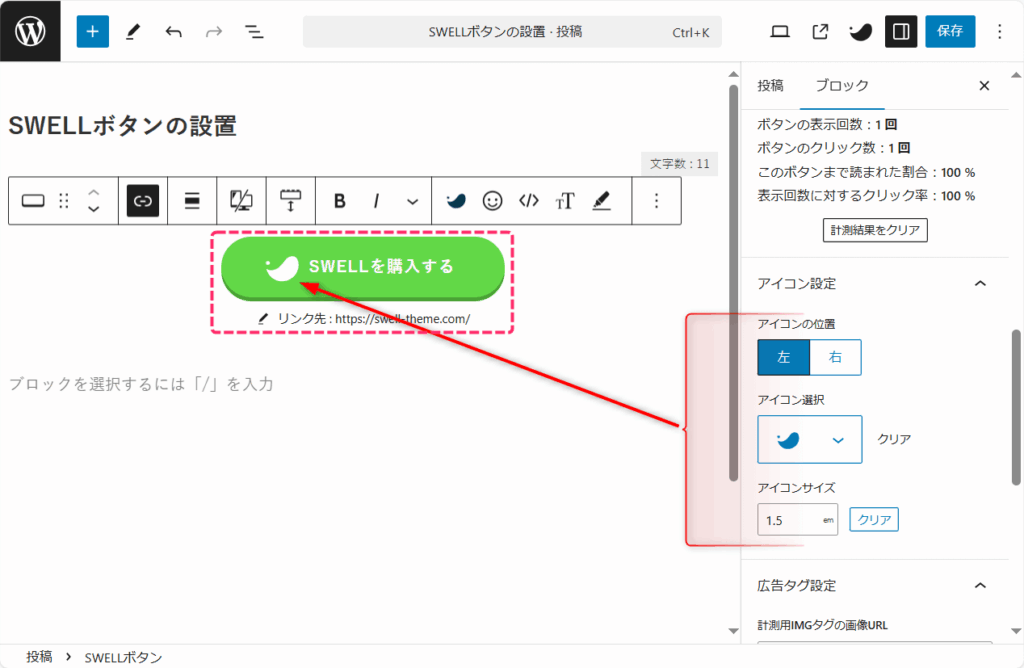Click the アイコンサイズ input field
This screenshot has width=1024, height=668.
pos(790,520)
